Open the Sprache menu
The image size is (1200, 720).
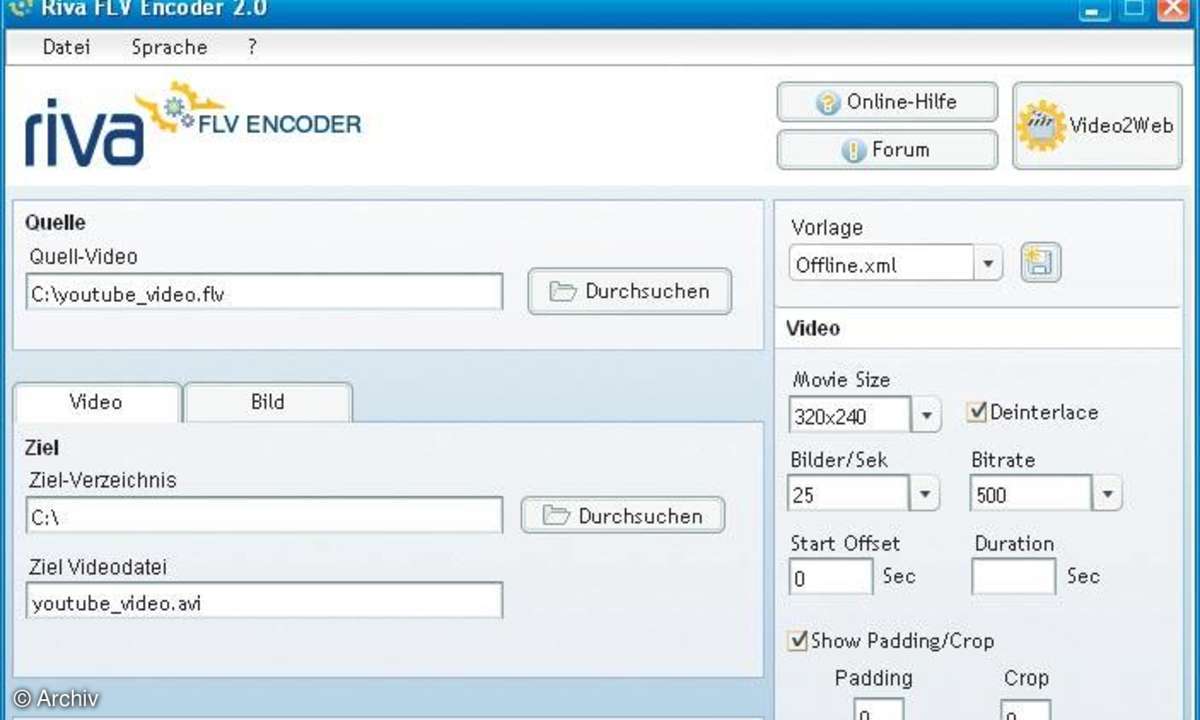169,47
